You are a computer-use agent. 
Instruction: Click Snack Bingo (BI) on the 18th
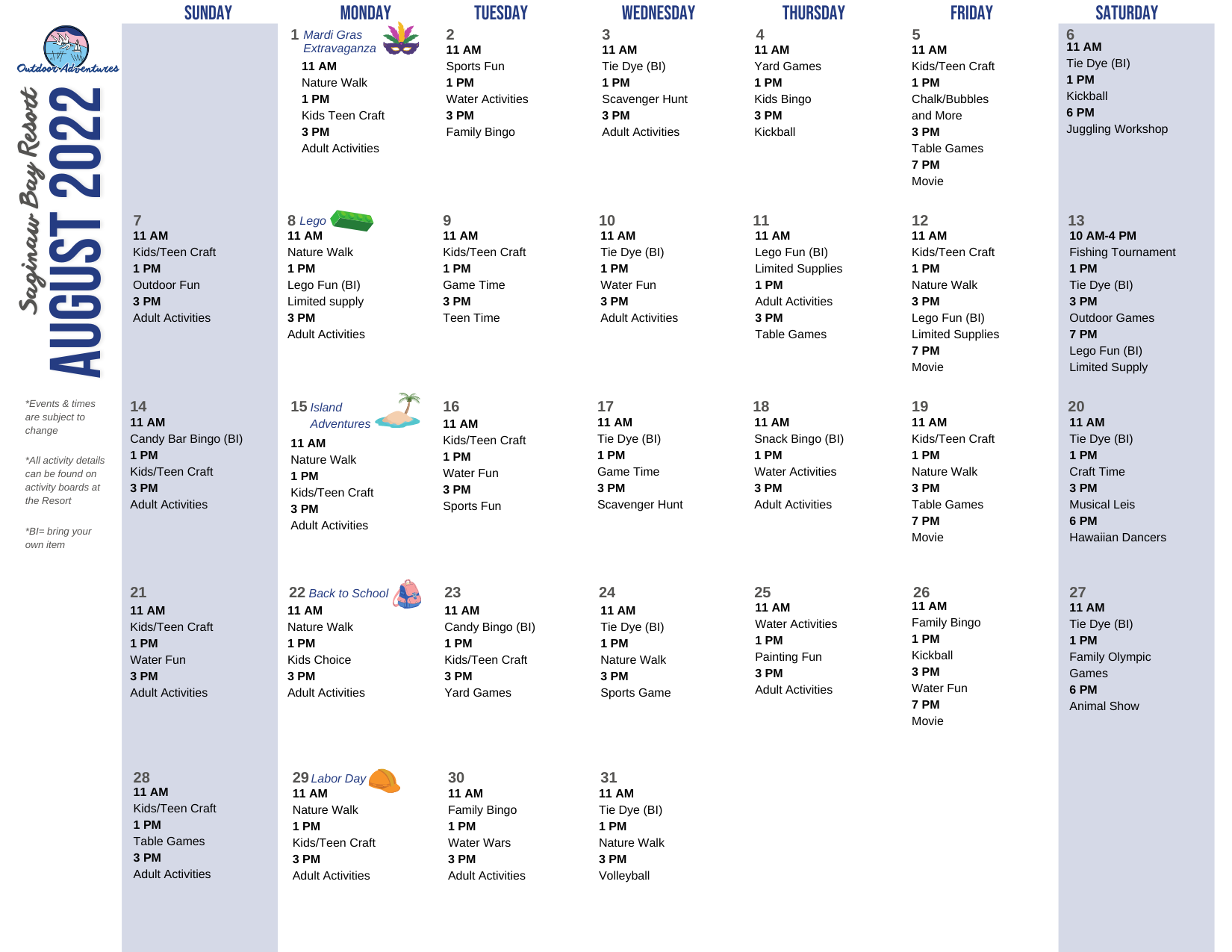[x=799, y=439]
